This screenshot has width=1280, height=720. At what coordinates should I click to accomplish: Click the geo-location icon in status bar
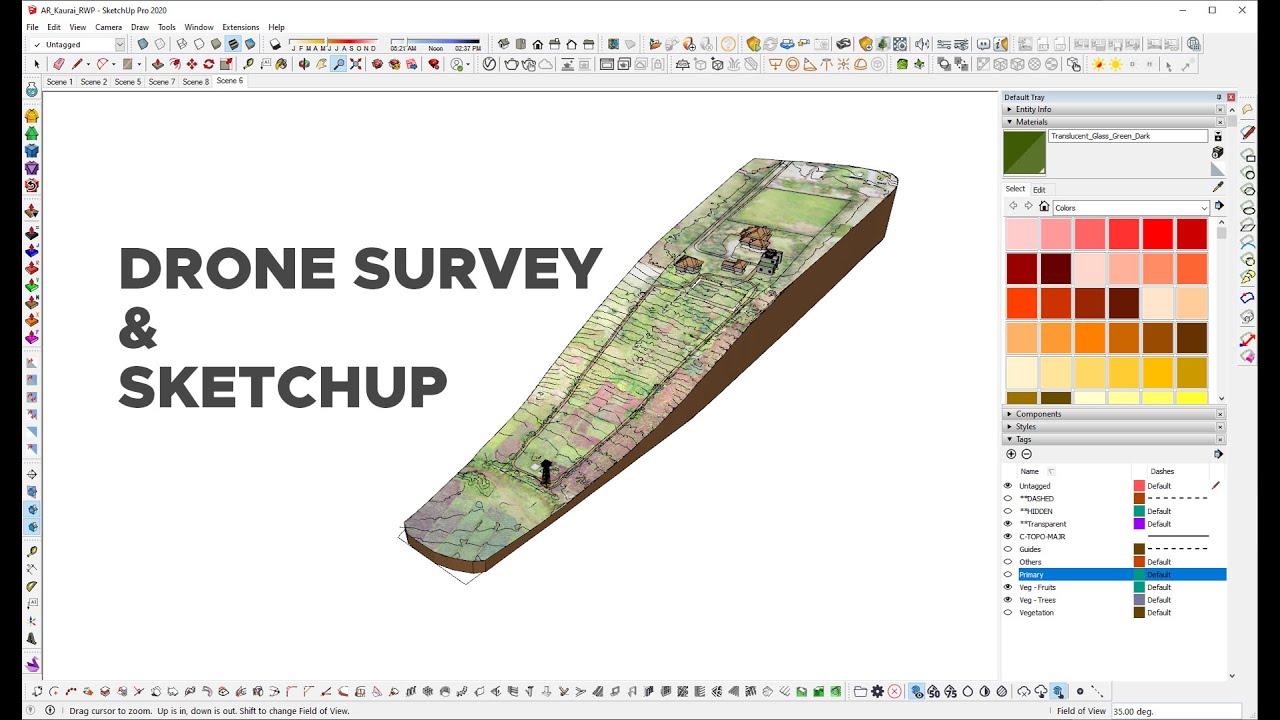[32, 711]
